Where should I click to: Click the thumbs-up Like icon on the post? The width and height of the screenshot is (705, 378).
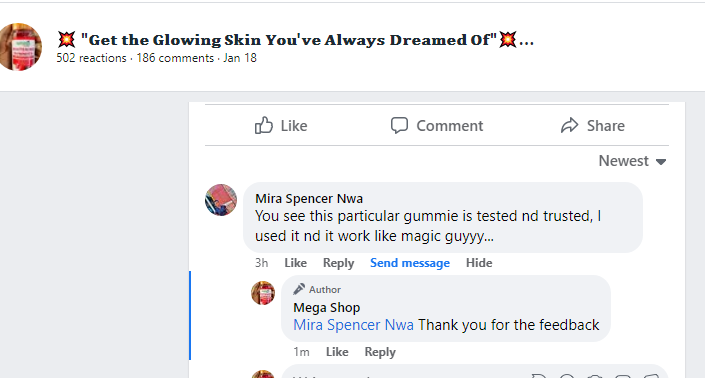click(x=264, y=125)
